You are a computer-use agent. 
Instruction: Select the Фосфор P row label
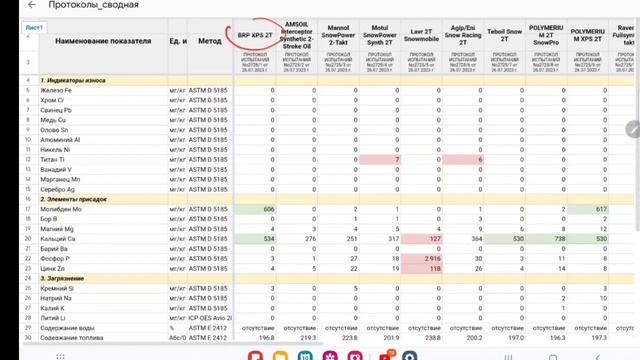pyautogui.click(x=55, y=258)
